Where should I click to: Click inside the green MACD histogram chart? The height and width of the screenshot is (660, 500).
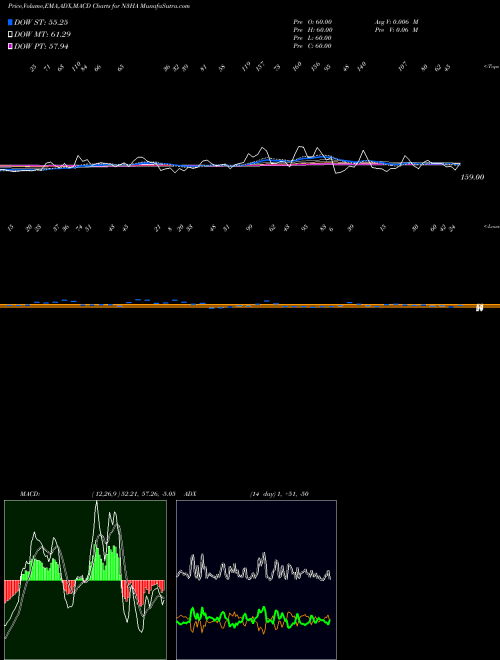[x=85, y=580]
